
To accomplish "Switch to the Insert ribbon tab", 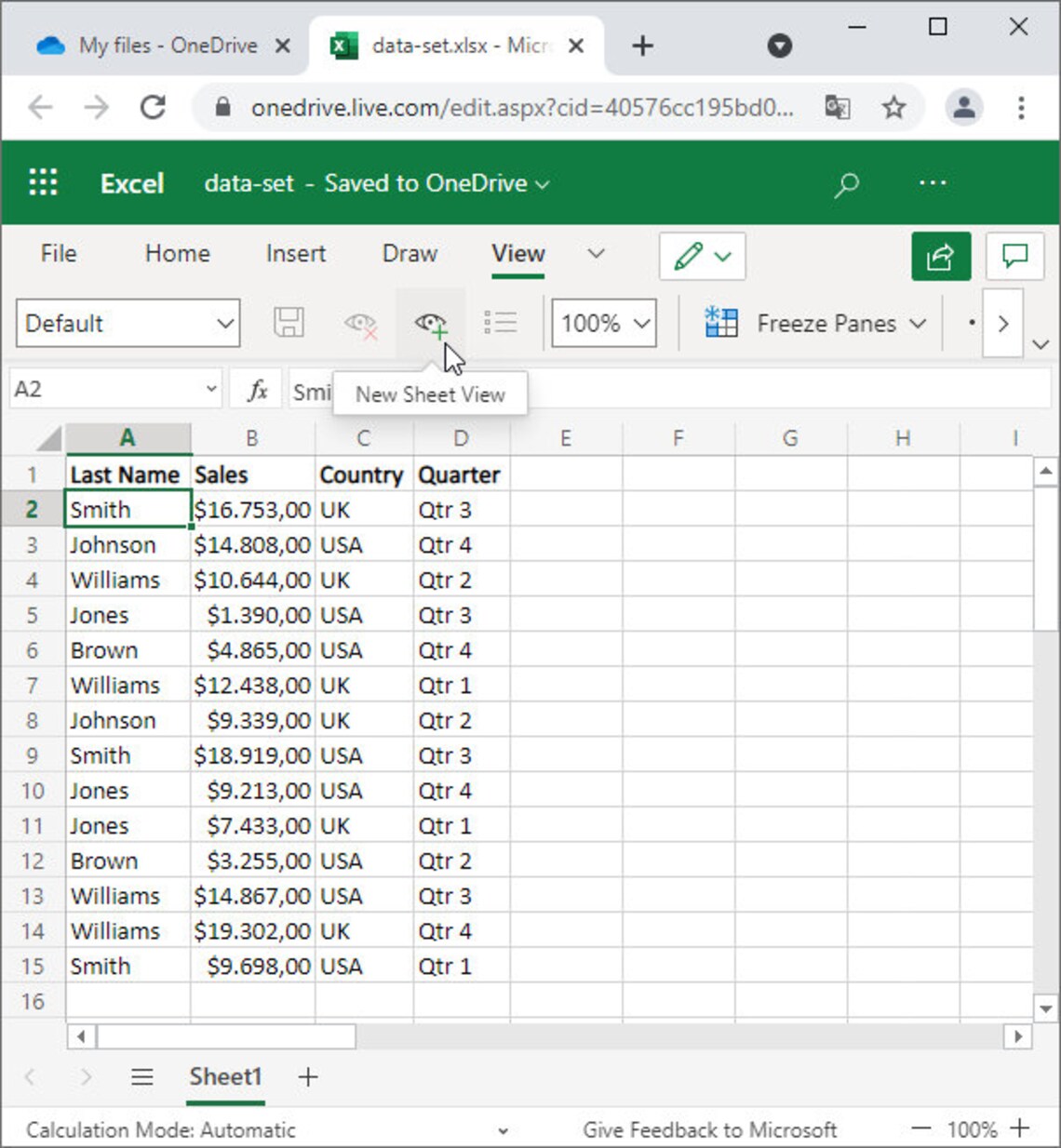I will click(x=295, y=254).
